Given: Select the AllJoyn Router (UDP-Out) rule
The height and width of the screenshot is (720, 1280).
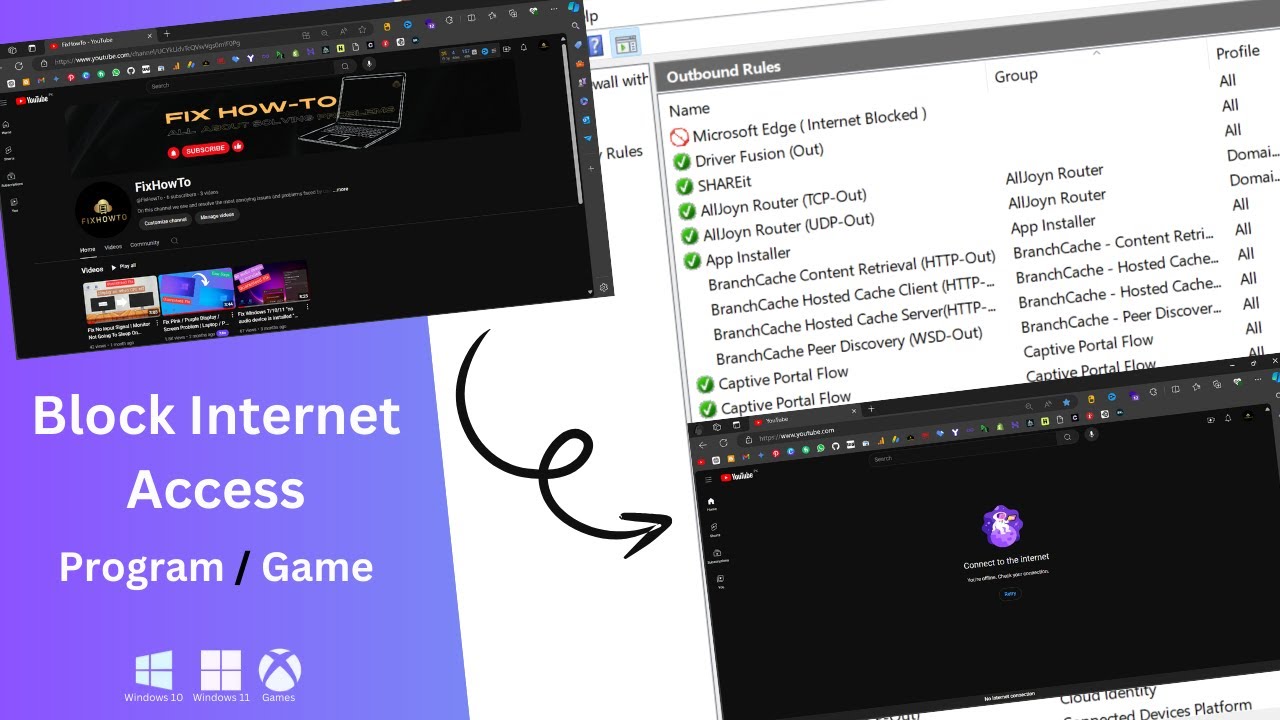Looking at the screenshot, I should [788, 227].
